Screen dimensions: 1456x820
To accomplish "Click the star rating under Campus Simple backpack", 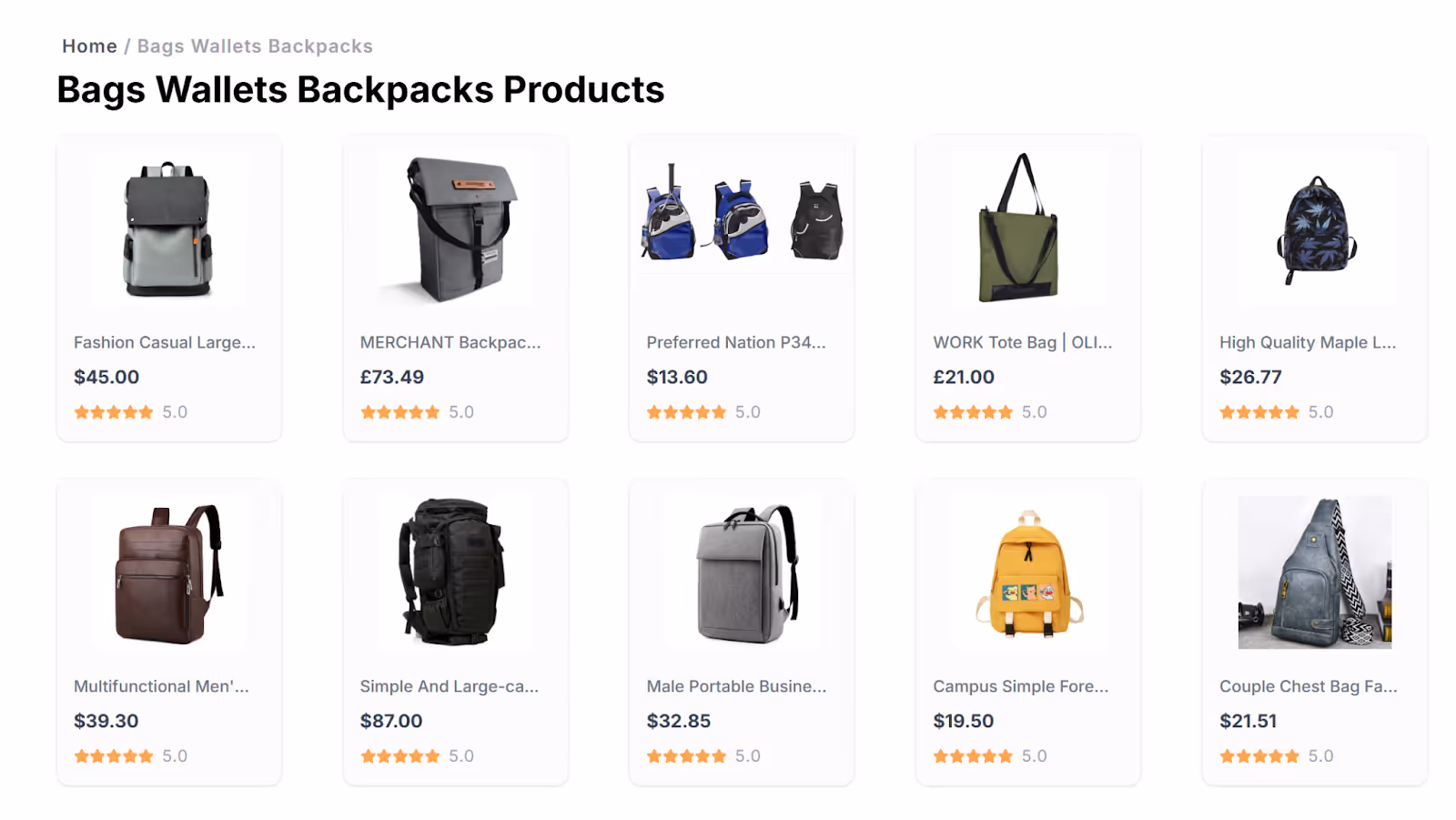I will (973, 756).
